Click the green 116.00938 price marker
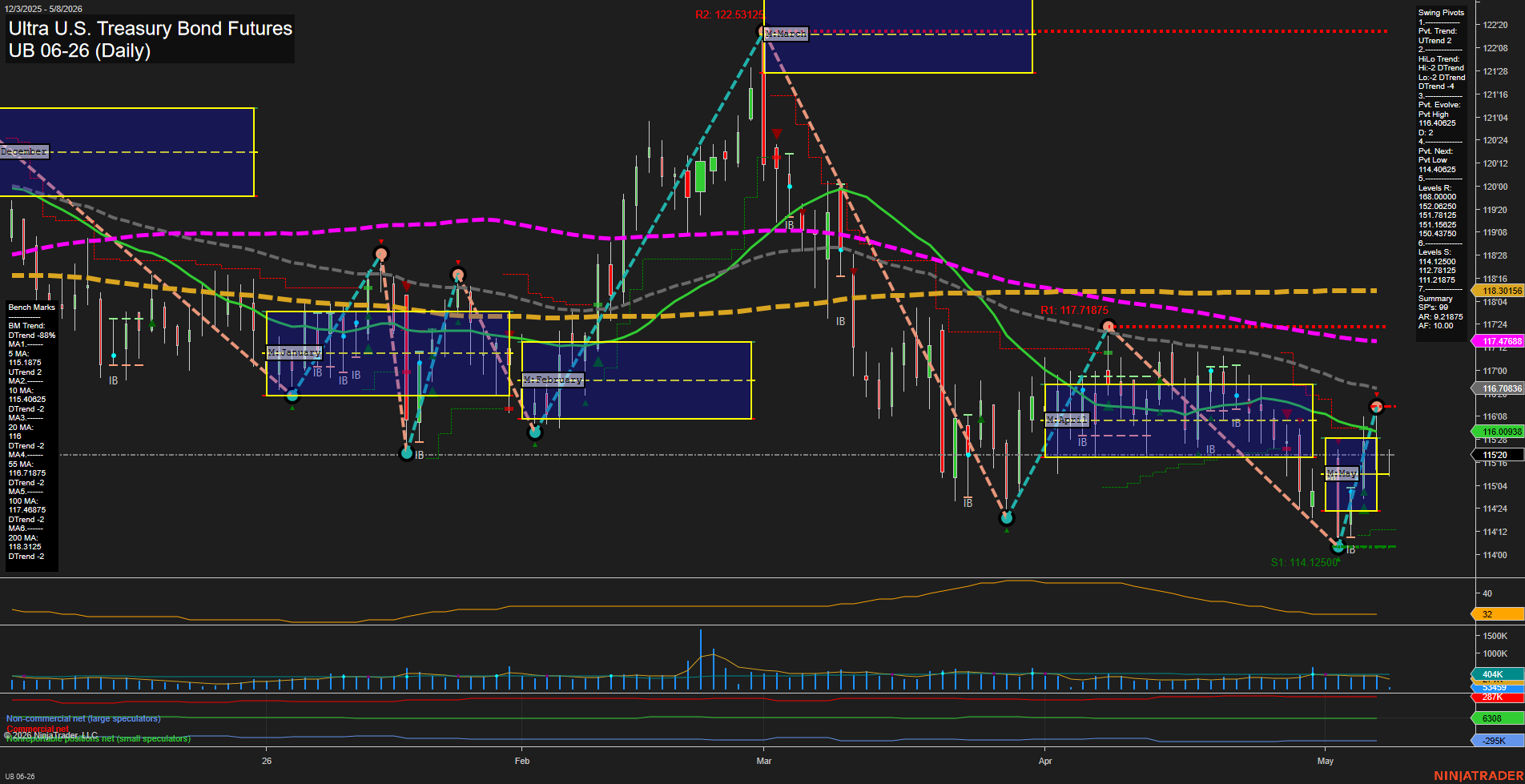This screenshot has height=784, width=1525. tap(1499, 432)
